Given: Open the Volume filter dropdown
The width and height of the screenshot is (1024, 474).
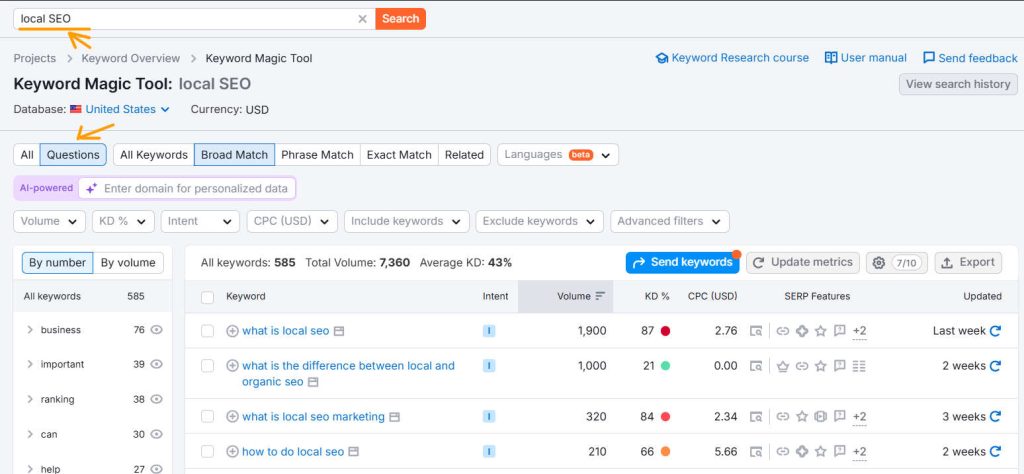Looking at the screenshot, I should coord(50,221).
